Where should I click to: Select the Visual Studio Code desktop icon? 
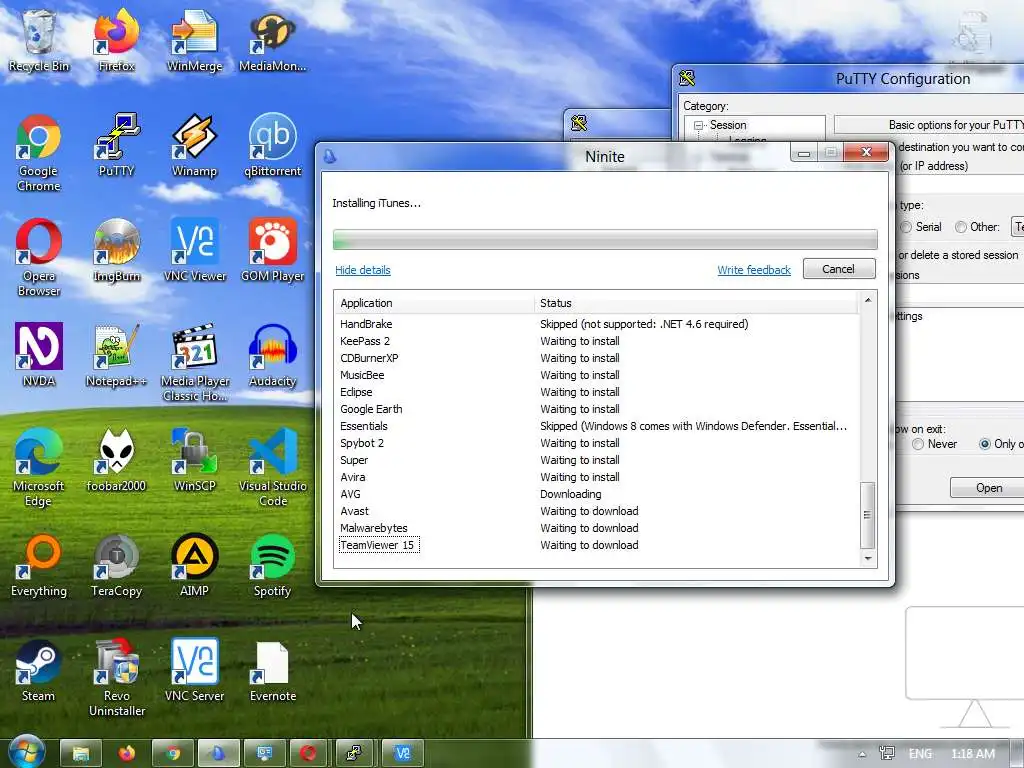click(x=272, y=468)
